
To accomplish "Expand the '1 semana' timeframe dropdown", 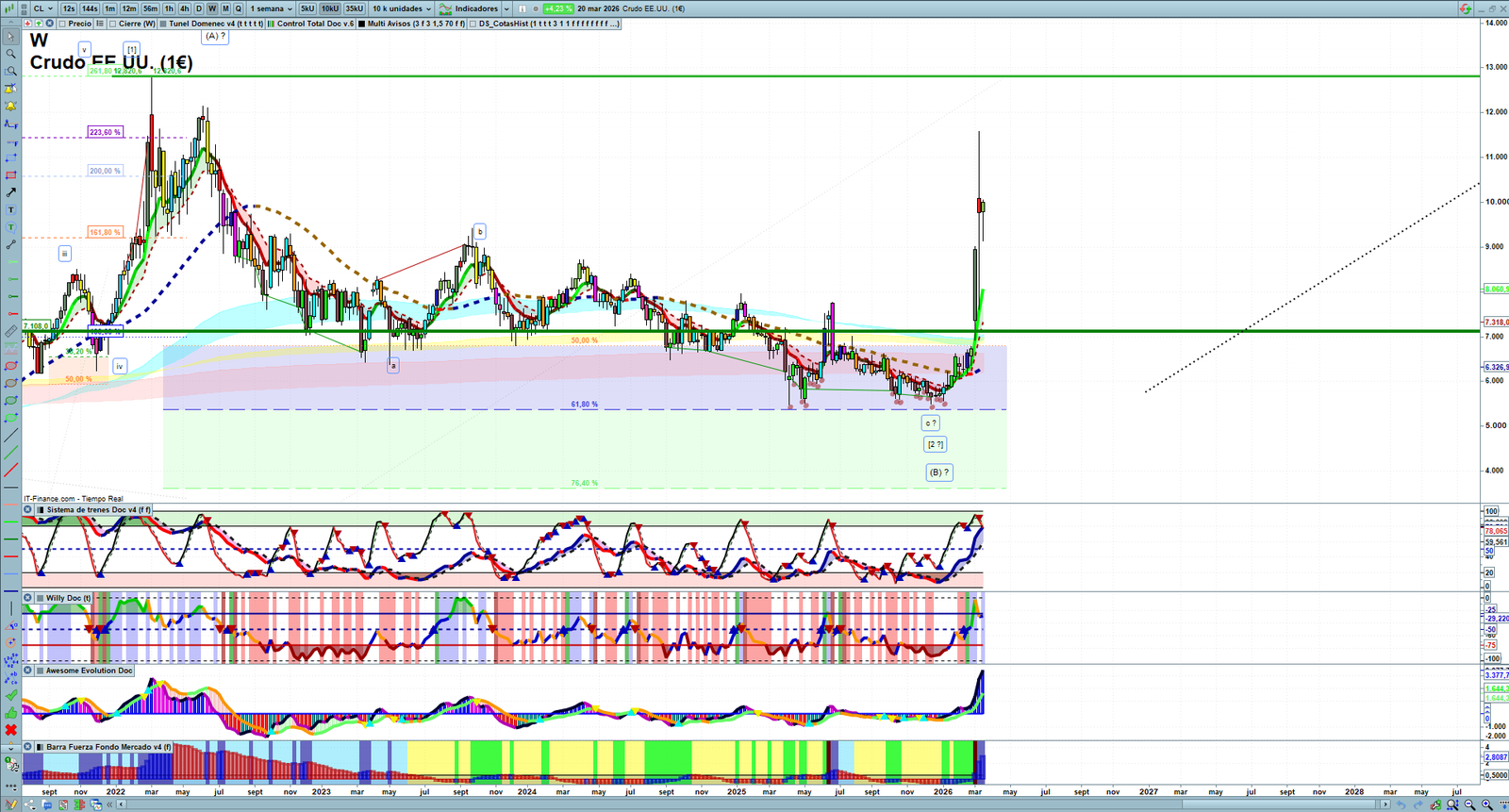I will click(272, 8).
